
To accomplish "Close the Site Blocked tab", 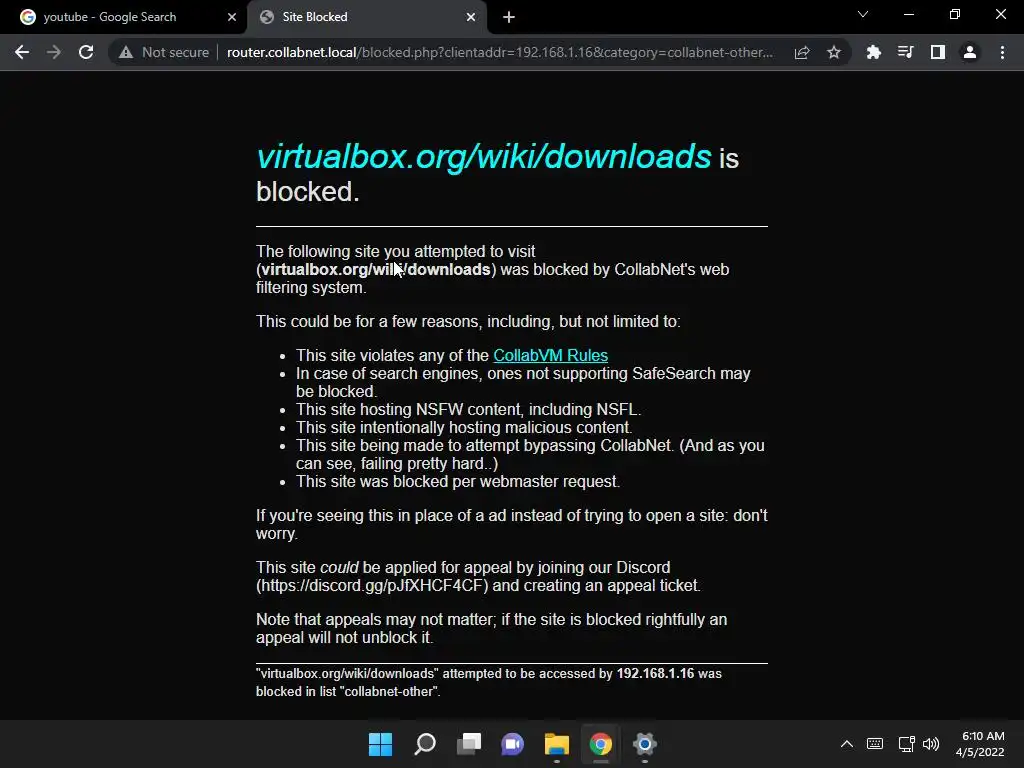I will click(x=471, y=17).
